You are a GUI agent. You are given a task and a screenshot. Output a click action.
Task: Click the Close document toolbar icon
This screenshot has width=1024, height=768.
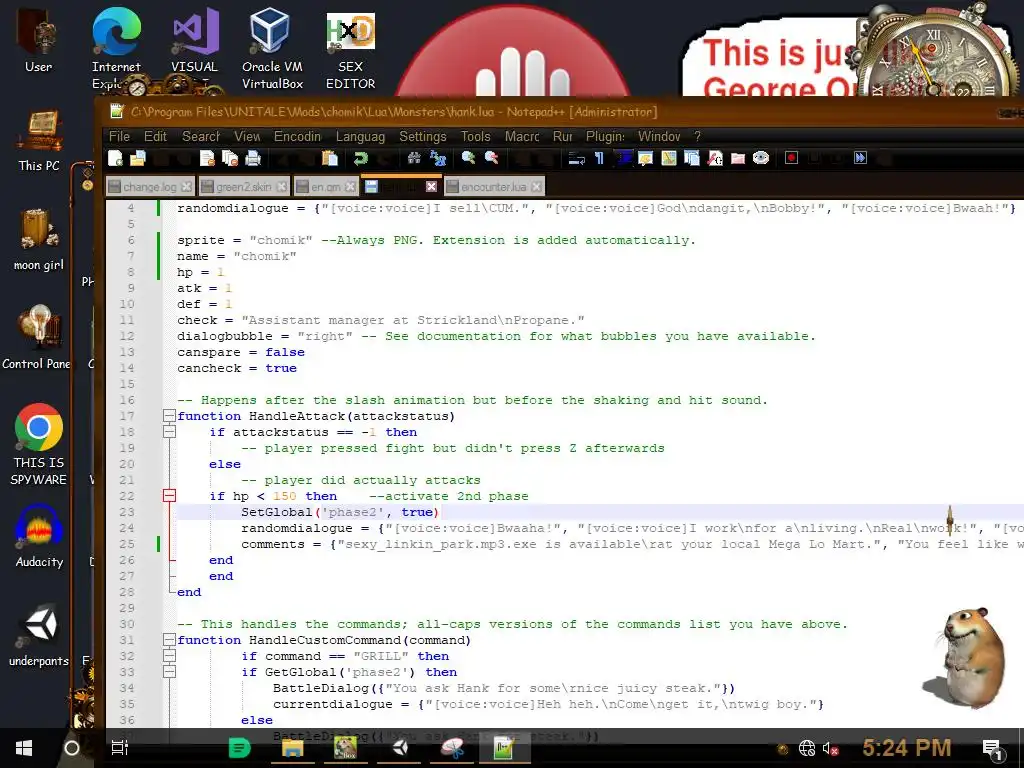coord(207,158)
